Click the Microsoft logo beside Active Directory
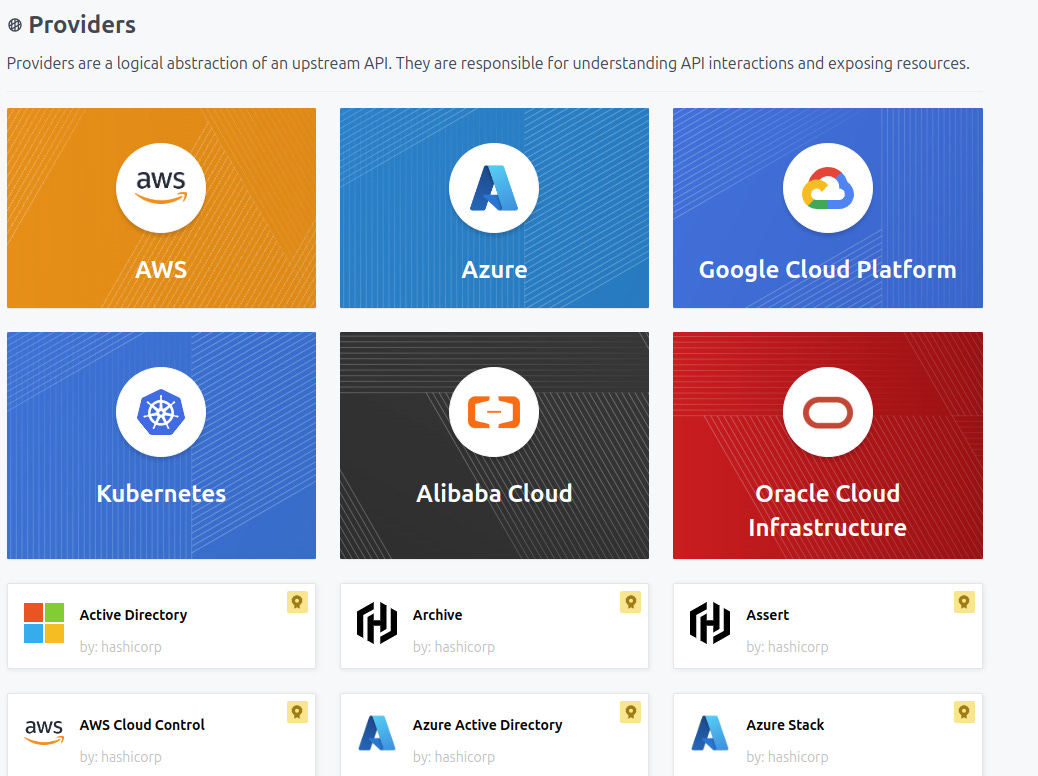 (44, 623)
